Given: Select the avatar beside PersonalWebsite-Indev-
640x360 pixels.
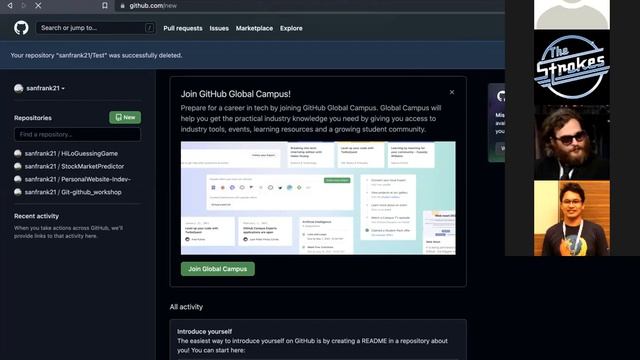Looking at the screenshot, I should tap(18, 179).
